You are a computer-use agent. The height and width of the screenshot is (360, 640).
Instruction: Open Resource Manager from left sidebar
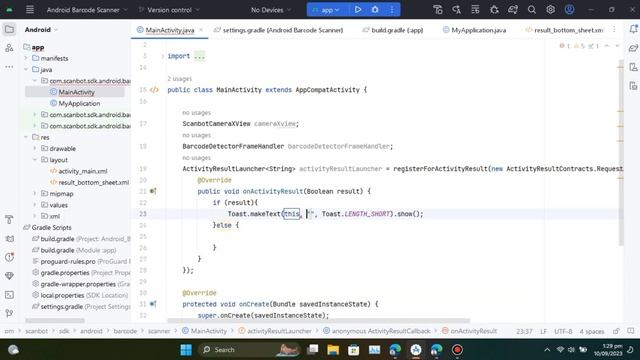point(9,48)
